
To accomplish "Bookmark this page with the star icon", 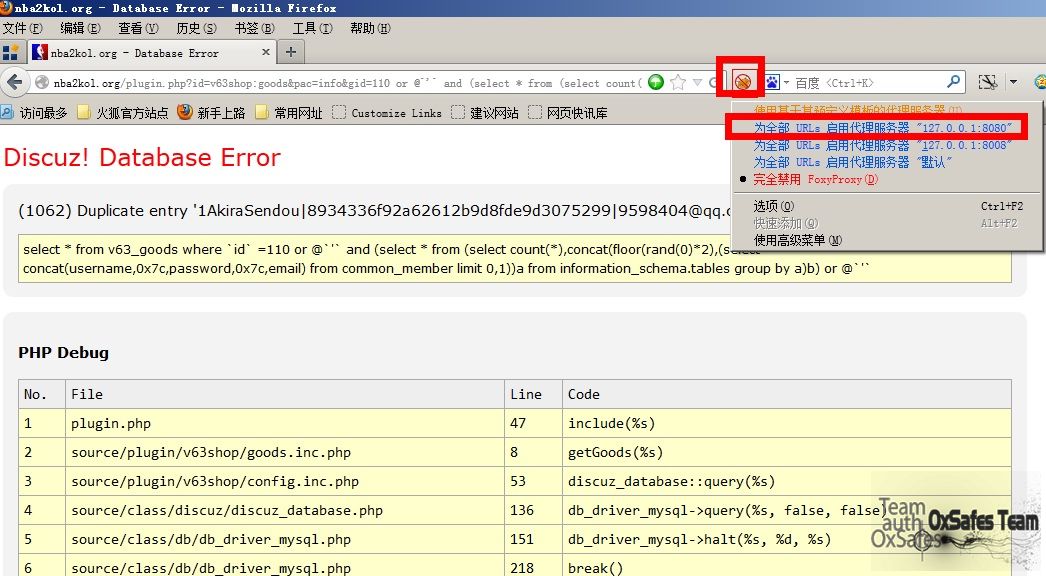I will (678, 82).
